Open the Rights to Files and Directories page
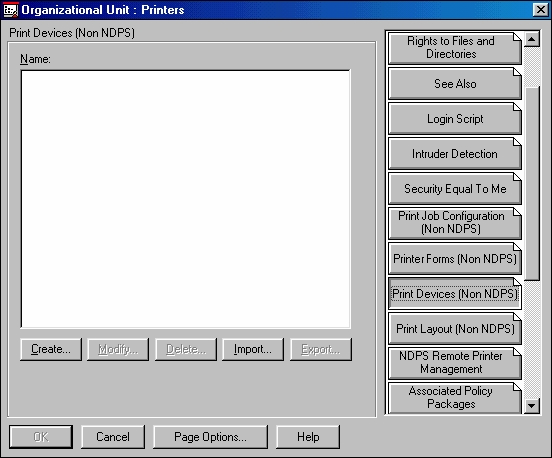Viewport: 552px width, 458px height. point(454,48)
